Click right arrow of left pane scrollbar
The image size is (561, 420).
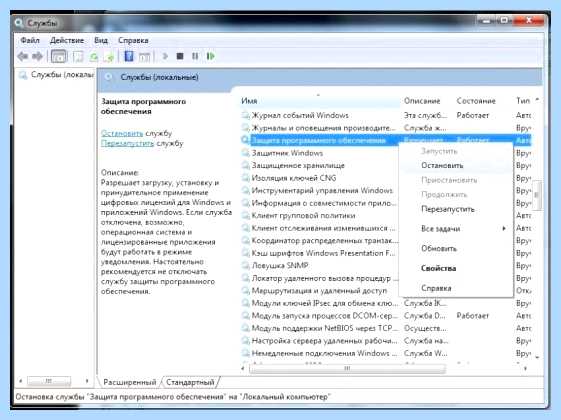[87, 381]
